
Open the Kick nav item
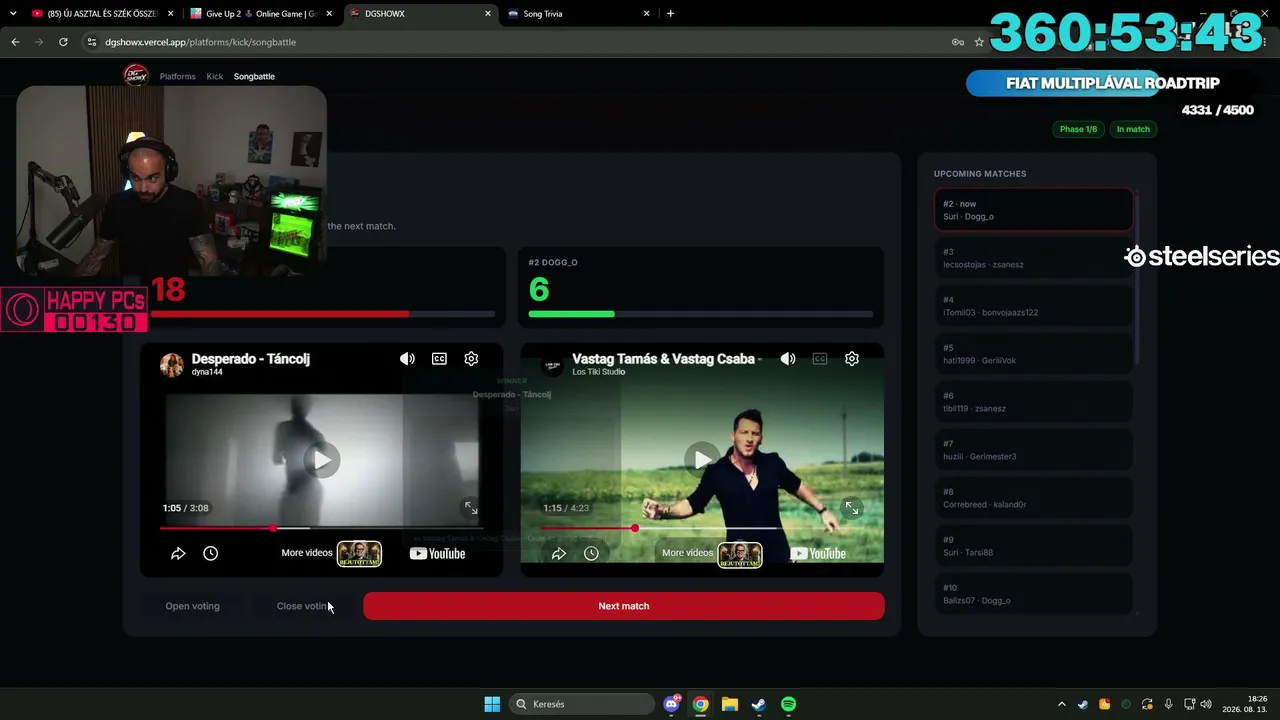pyautogui.click(x=215, y=76)
